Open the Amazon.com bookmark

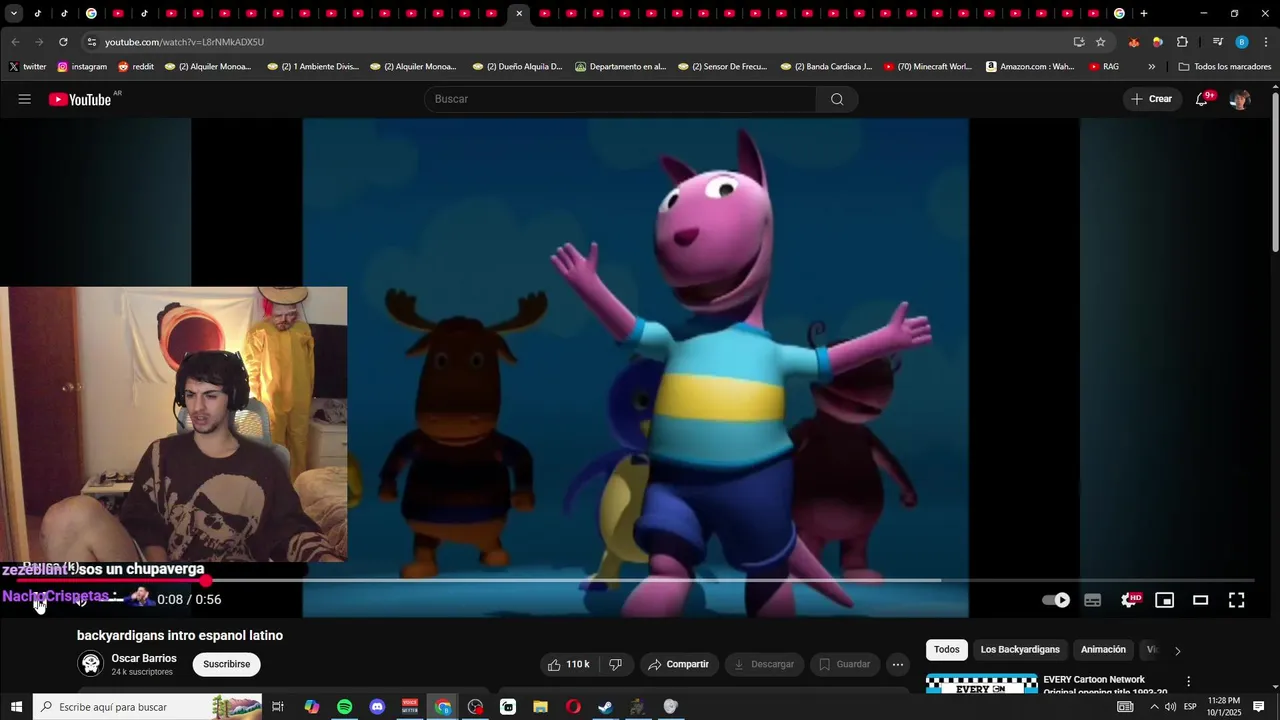click(1030, 67)
